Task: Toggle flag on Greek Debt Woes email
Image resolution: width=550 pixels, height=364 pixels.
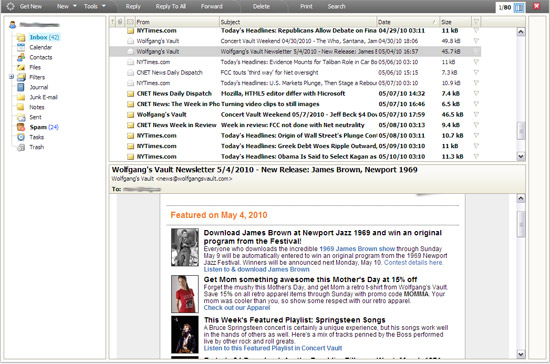Action: (x=476, y=146)
